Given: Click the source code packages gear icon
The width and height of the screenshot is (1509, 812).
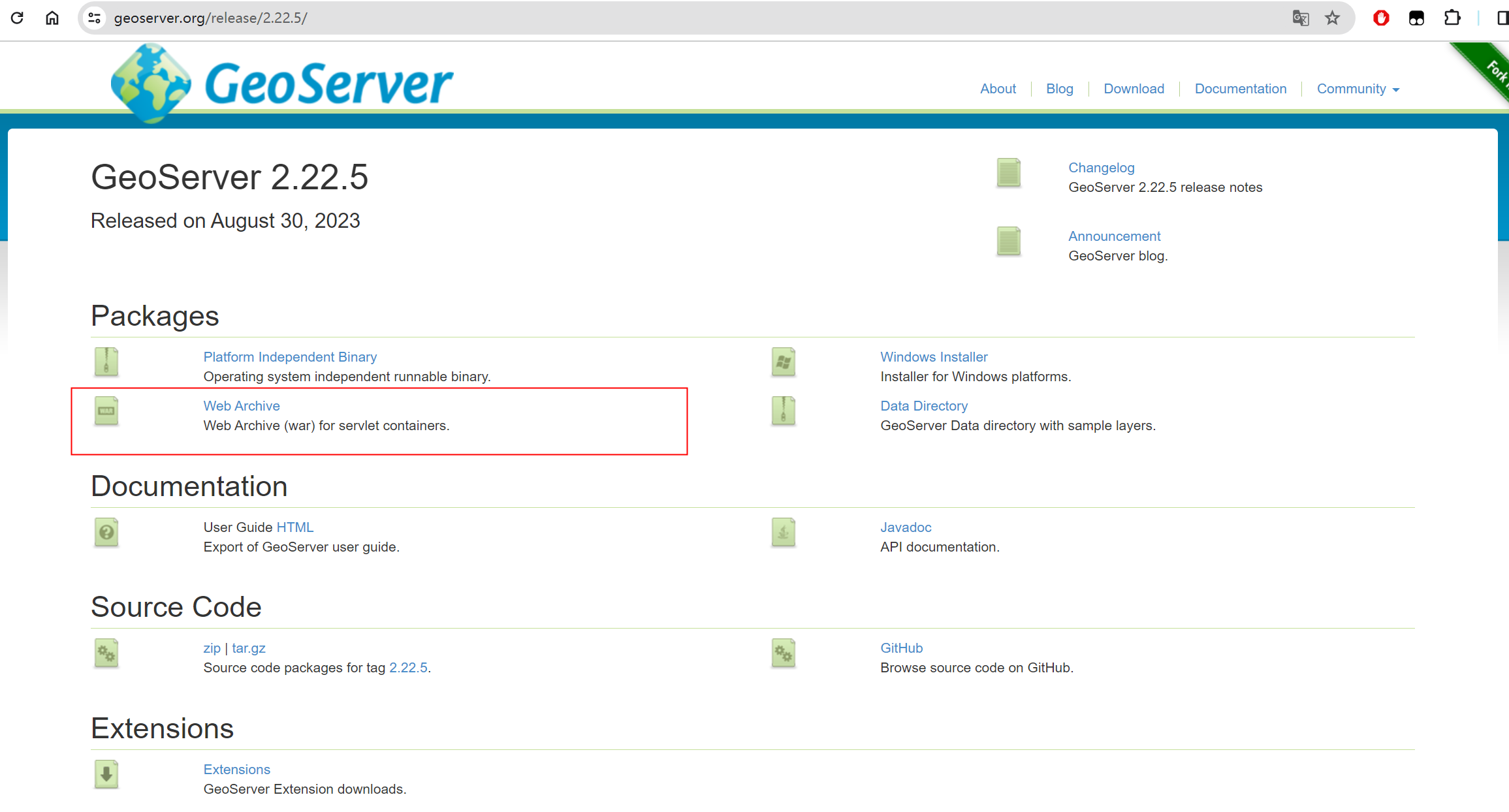Looking at the screenshot, I should click(106, 653).
